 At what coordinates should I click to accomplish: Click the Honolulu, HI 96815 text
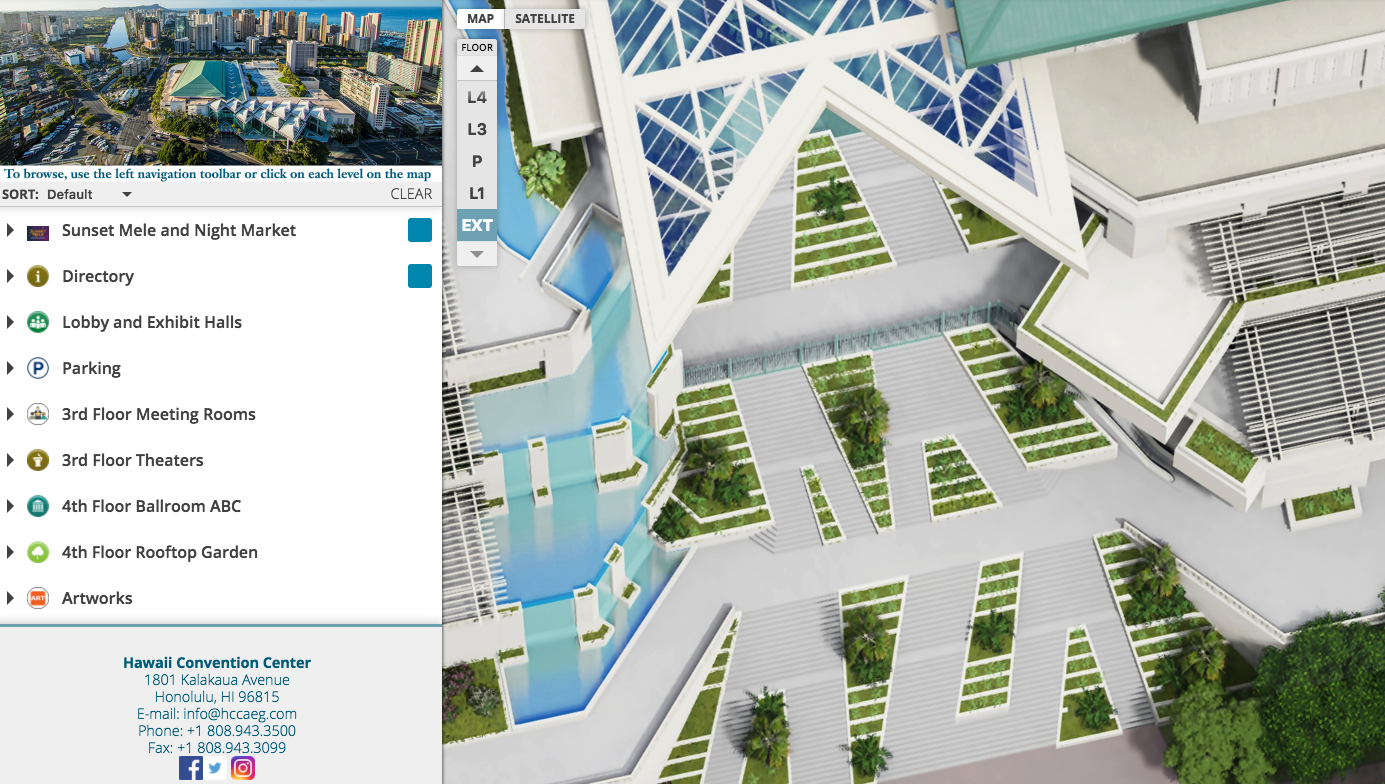pos(217,697)
